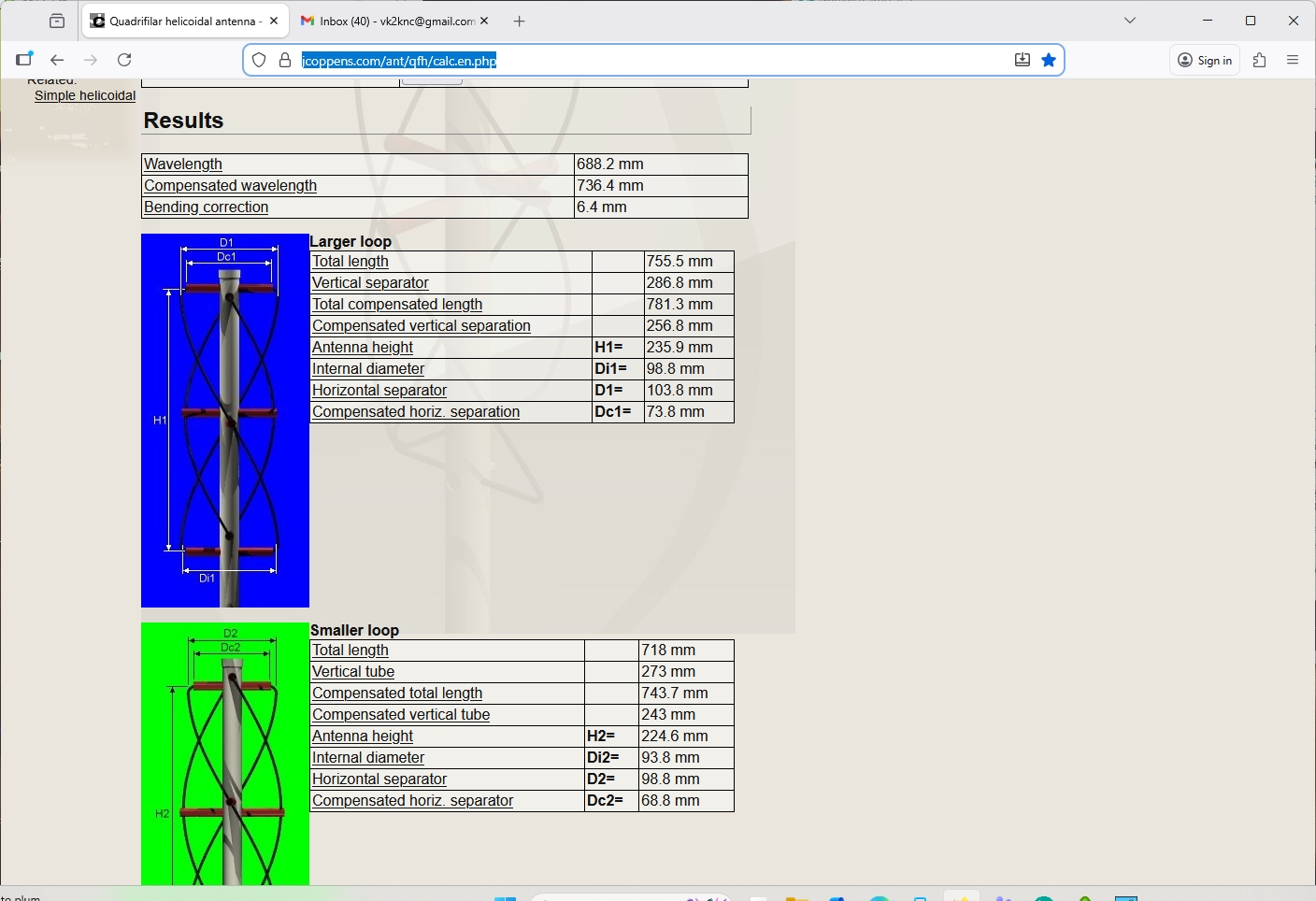This screenshot has height=901, width=1316.
Task: Open the Smaller loop Horizontal separator link
Action: coord(379,779)
